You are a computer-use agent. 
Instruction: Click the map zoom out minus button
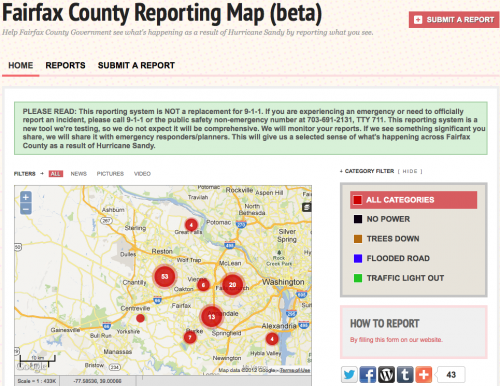click(26, 209)
